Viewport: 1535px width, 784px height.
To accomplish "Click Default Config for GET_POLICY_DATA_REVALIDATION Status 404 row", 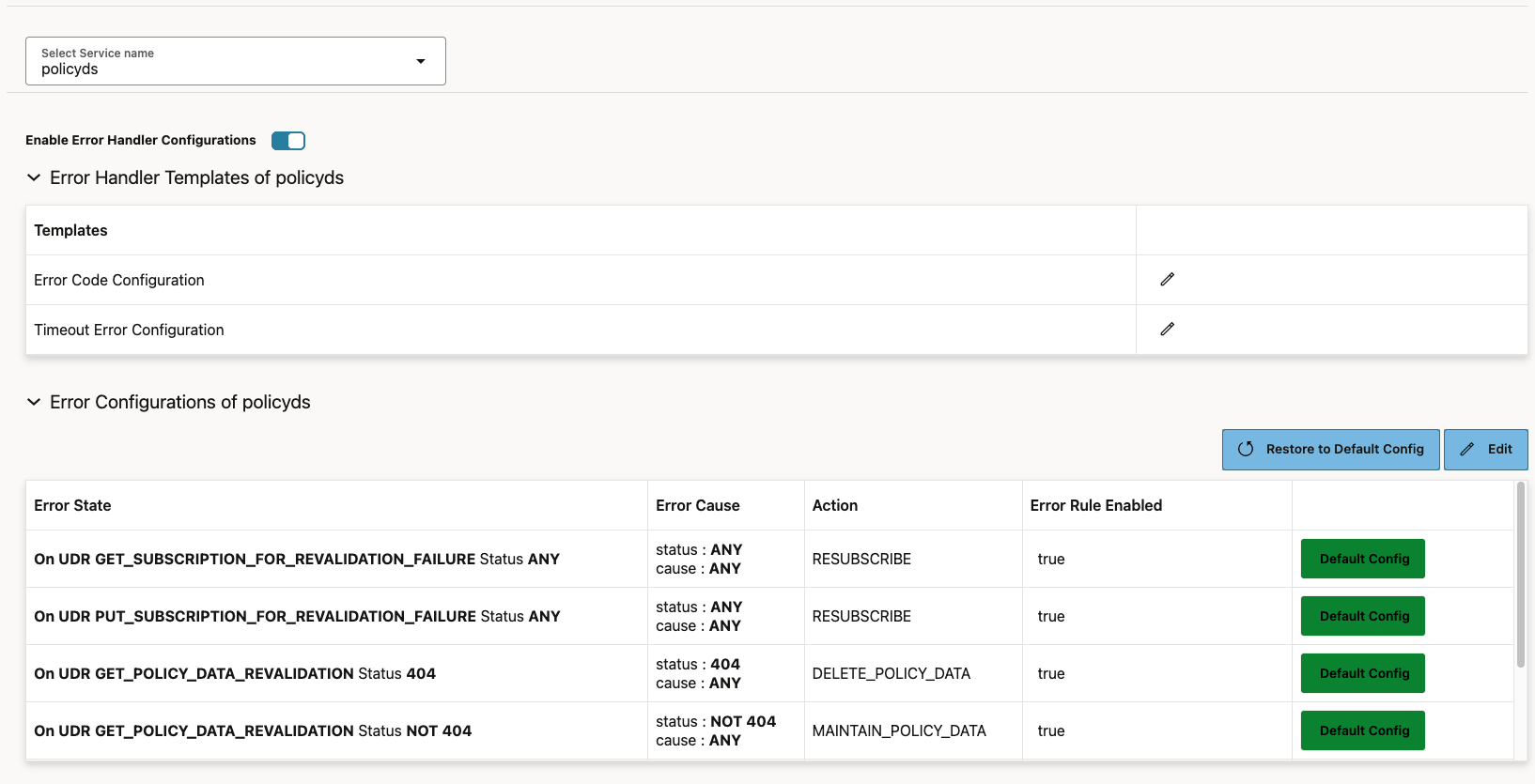I will (1363, 673).
